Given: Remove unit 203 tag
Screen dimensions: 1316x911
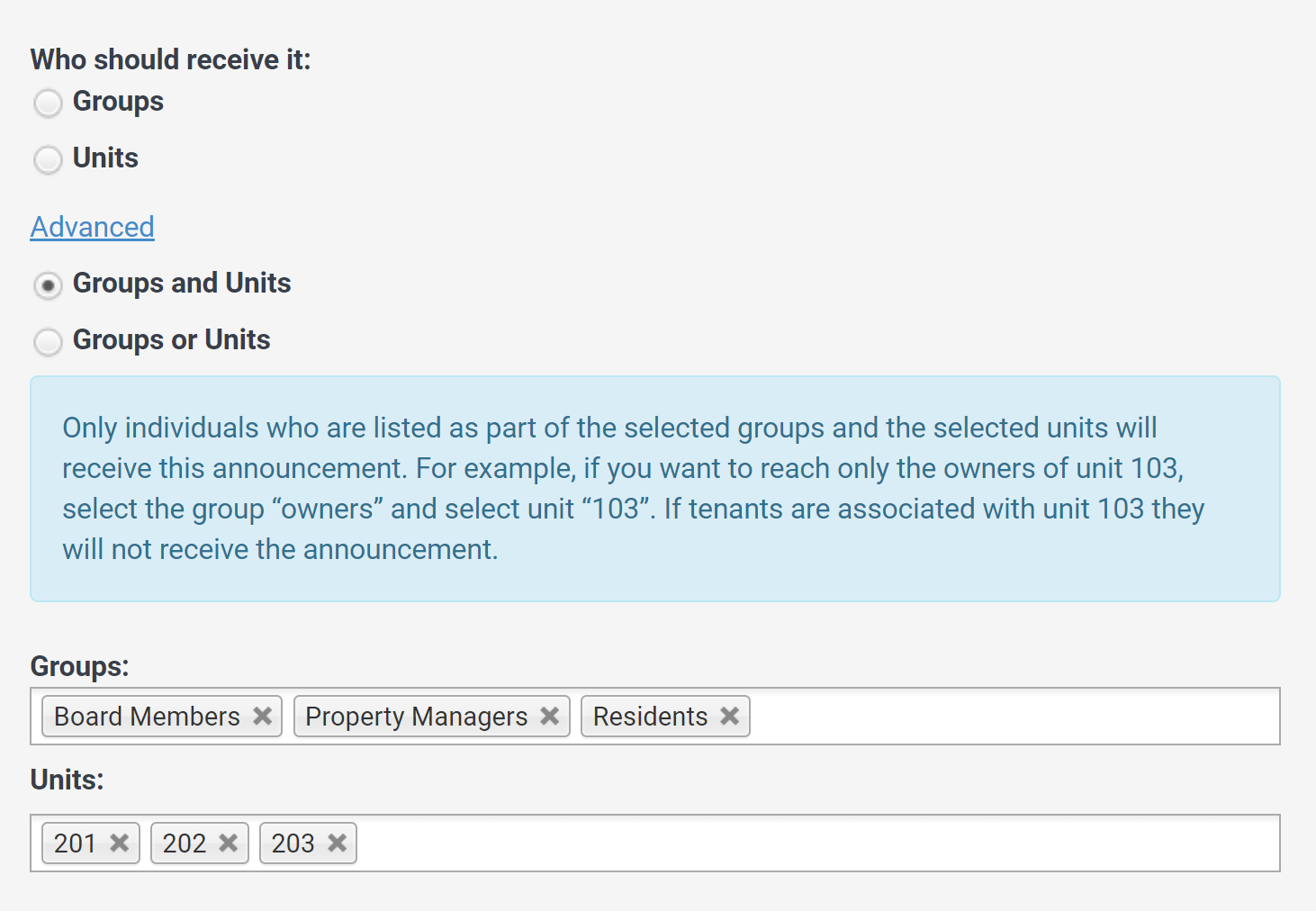Looking at the screenshot, I should [338, 843].
